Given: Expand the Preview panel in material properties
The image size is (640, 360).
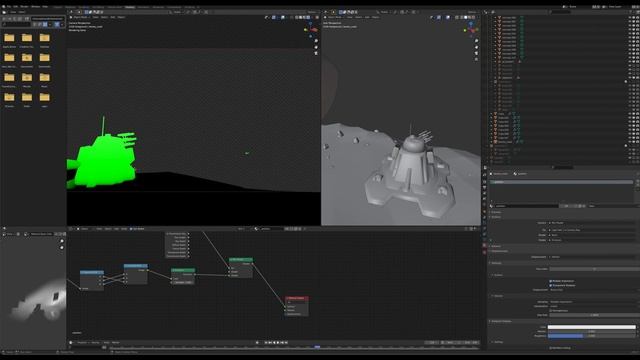Looking at the screenshot, I should [496, 212].
